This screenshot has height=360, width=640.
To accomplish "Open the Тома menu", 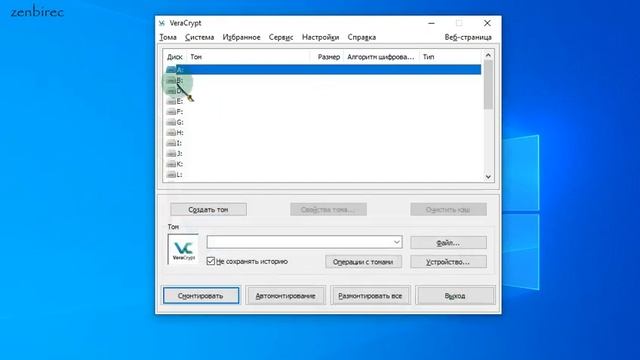I will pos(168,37).
